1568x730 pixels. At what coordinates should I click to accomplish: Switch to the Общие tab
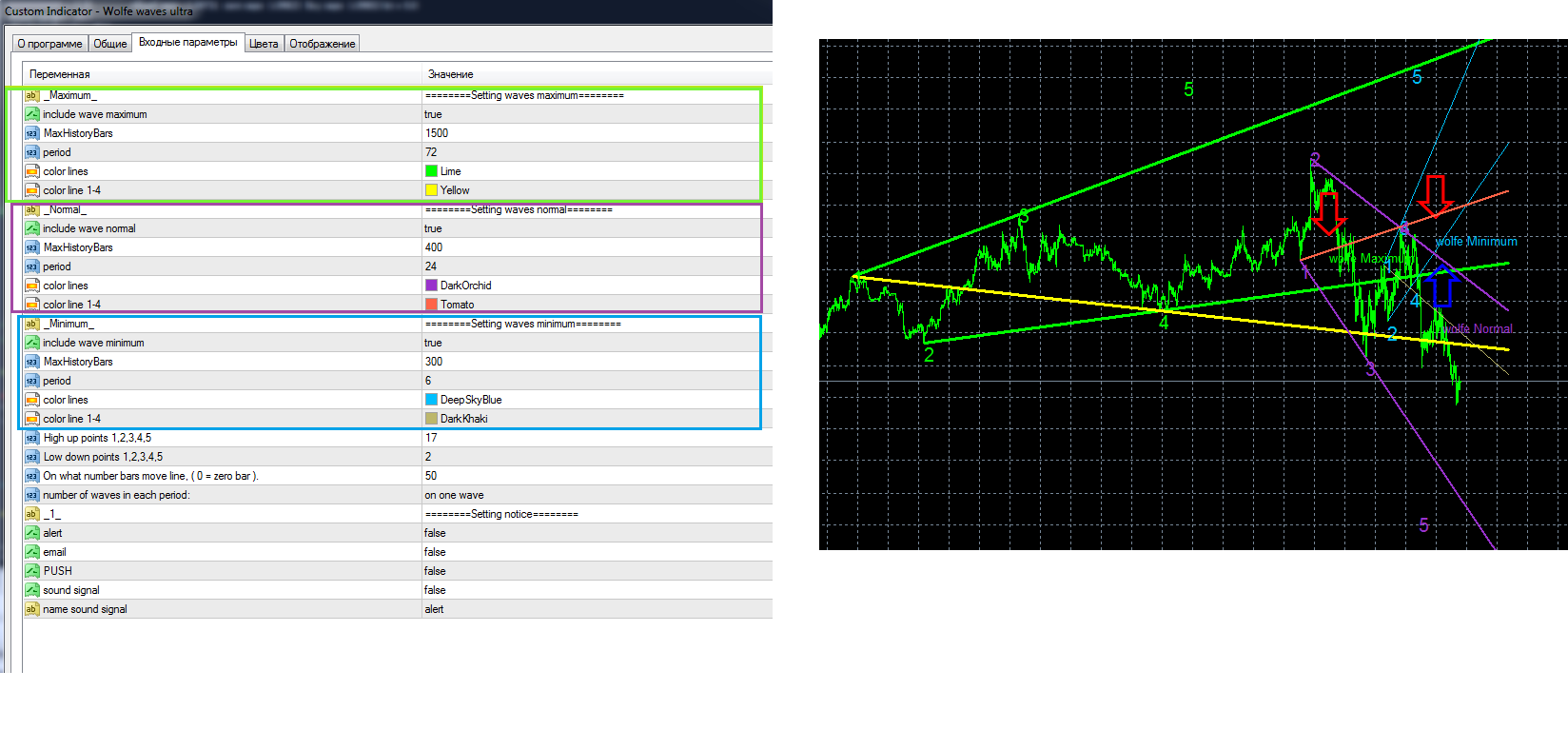coord(109,44)
